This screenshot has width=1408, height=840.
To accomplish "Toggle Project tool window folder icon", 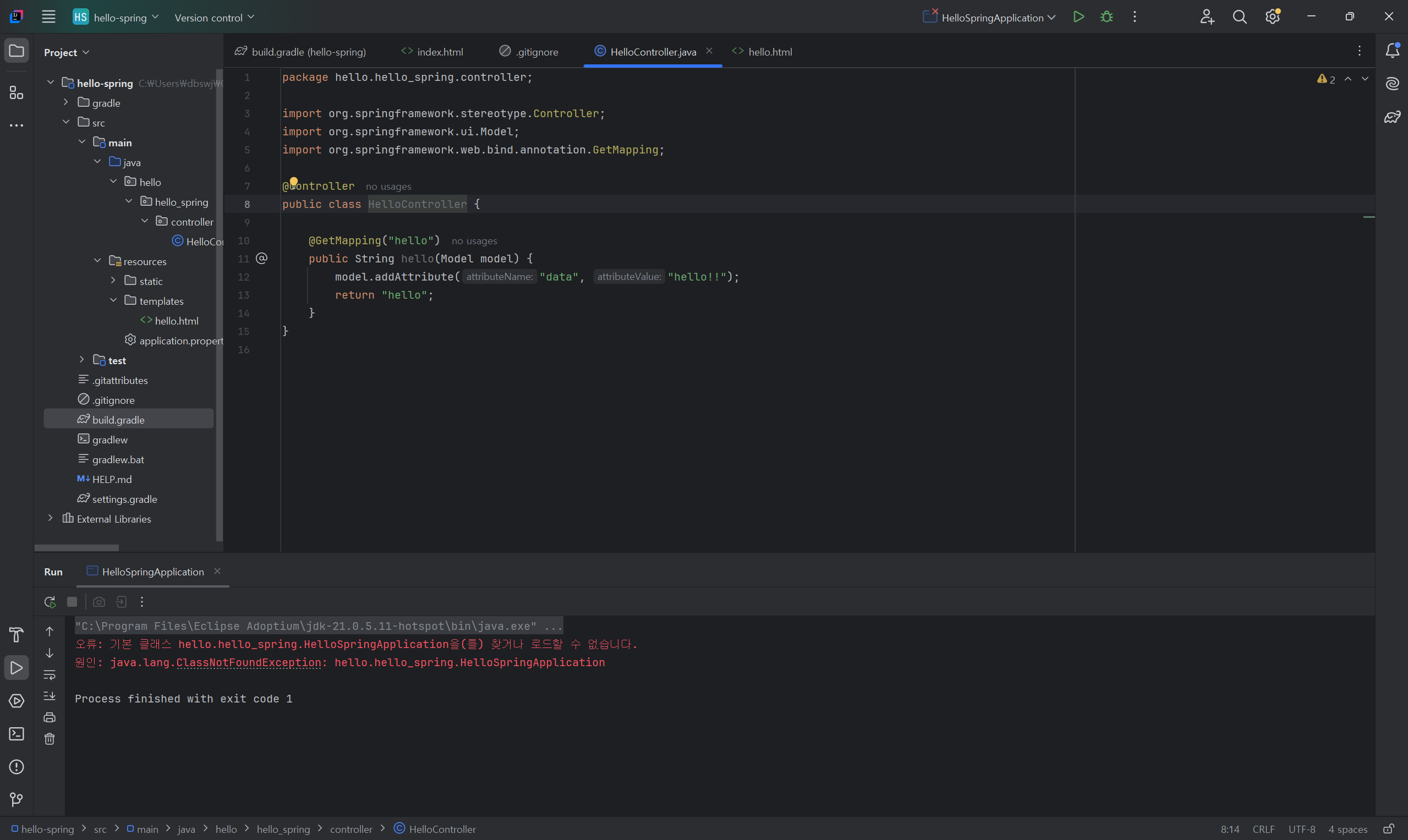I will [17, 51].
